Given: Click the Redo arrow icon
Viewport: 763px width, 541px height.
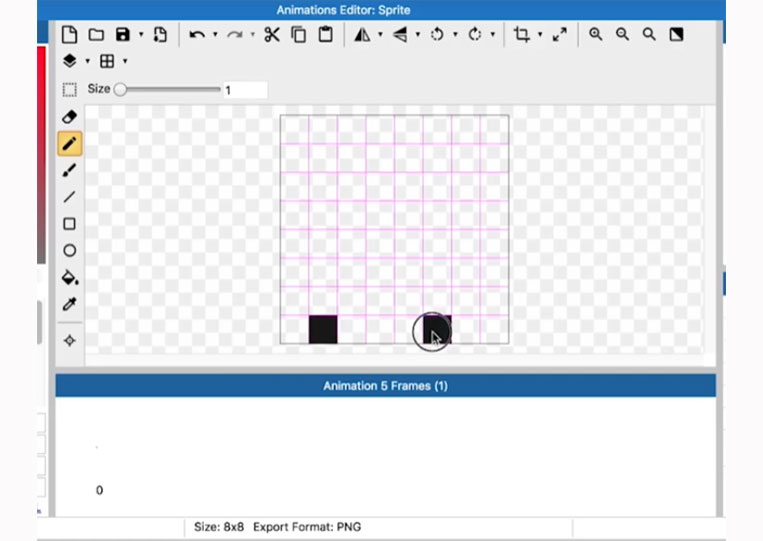Looking at the screenshot, I should [235, 35].
